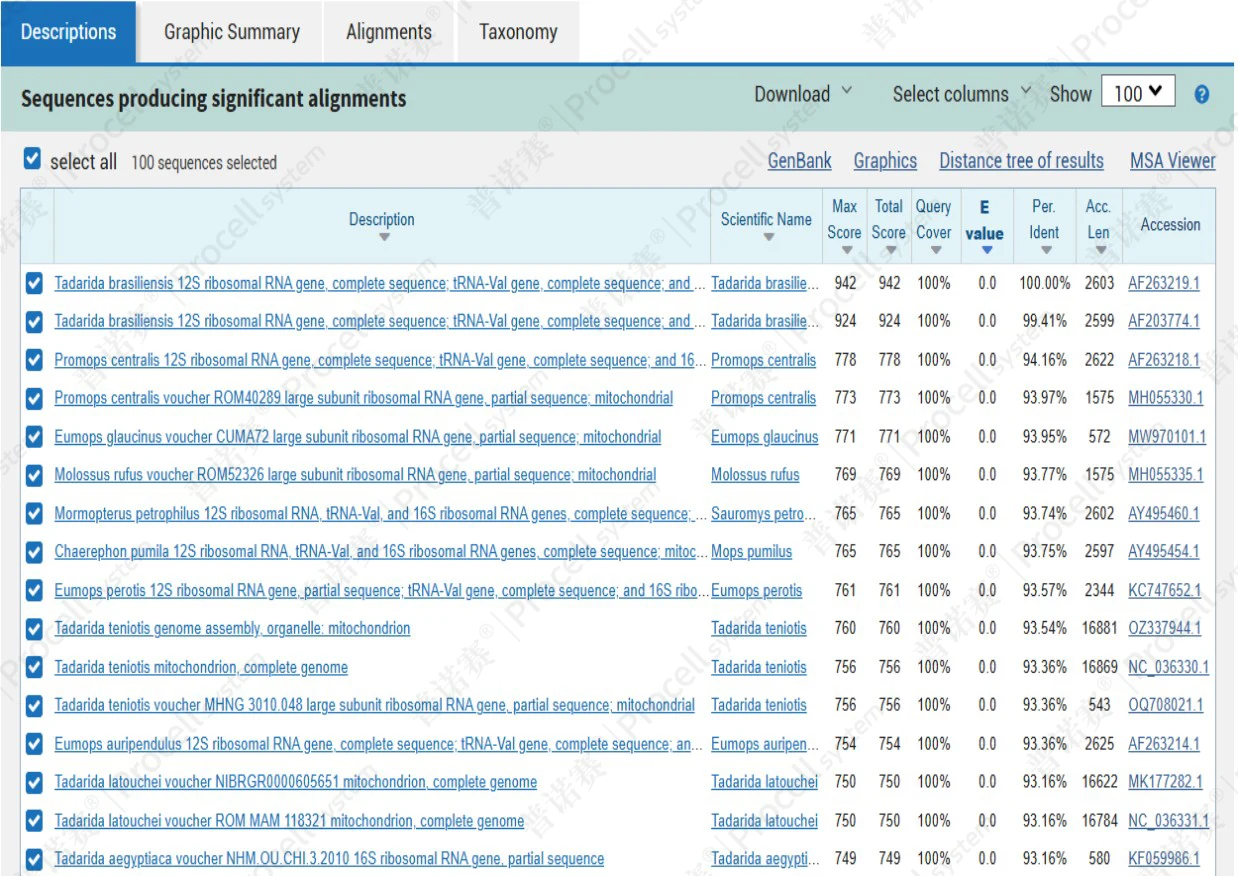Image resolution: width=1238 pixels, height=876 pixels.
Task: Sort results by Query Cover arrow
Action: click(x=933, y=250)
